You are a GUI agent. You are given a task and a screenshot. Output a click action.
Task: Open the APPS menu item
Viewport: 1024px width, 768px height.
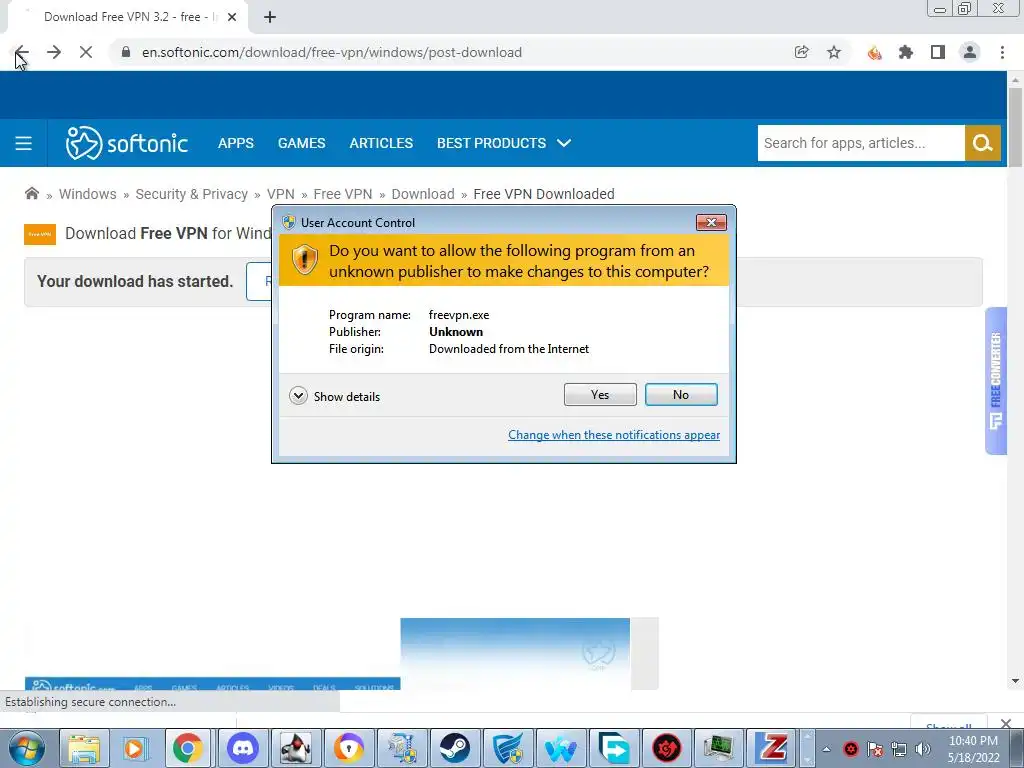(236, 143)
